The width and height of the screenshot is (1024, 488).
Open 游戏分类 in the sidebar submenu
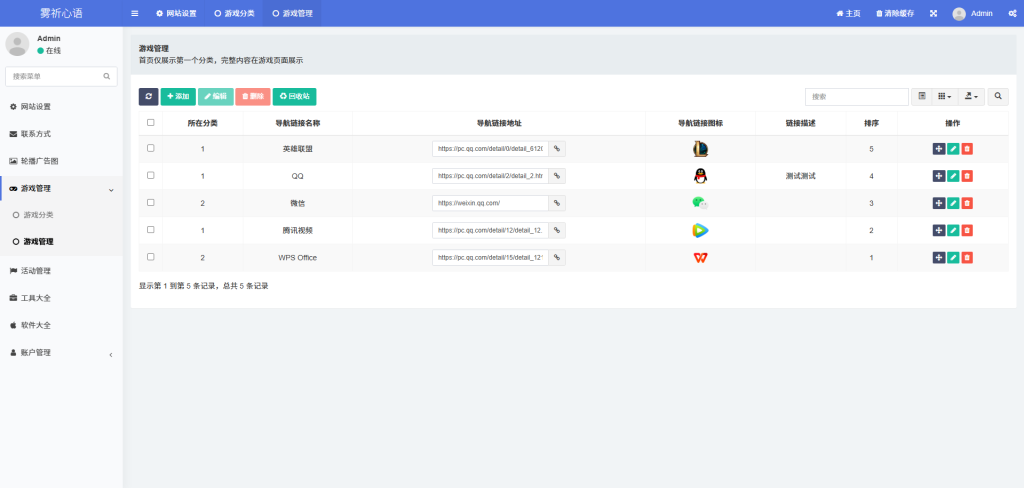tap(39, 215)
